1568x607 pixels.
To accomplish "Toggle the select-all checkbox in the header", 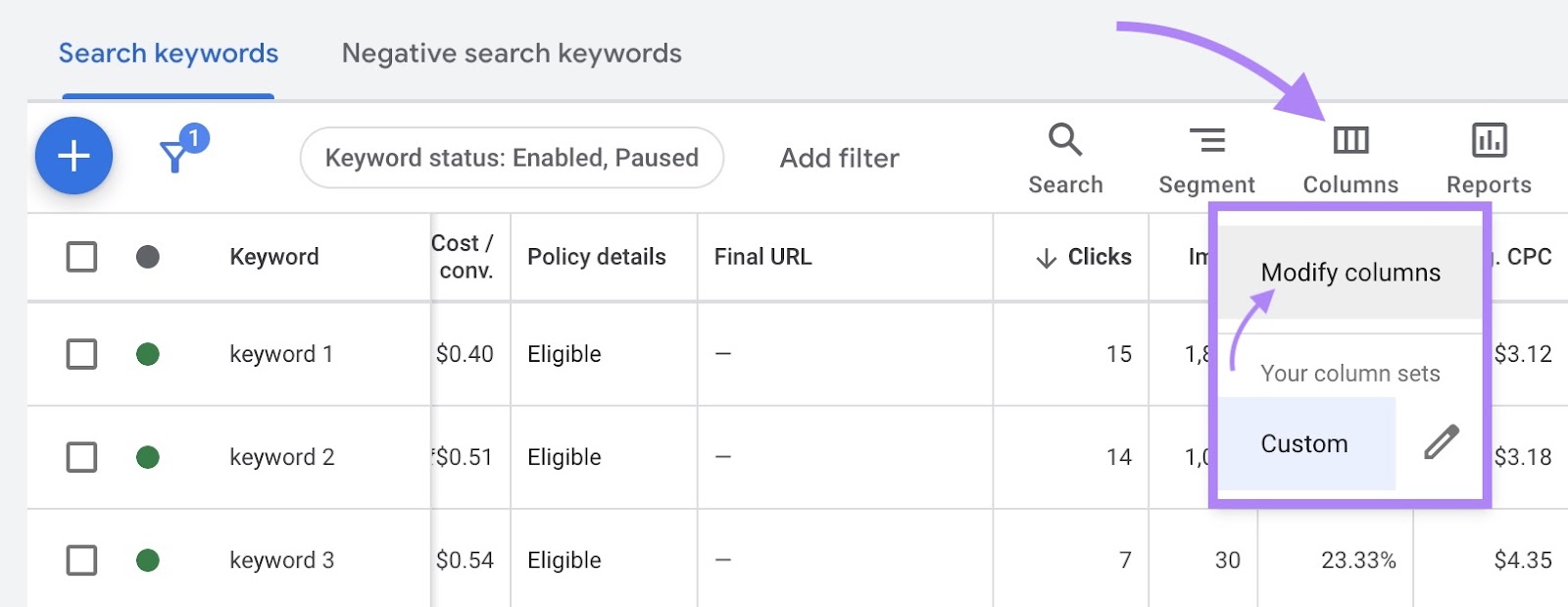I will 81,257.
